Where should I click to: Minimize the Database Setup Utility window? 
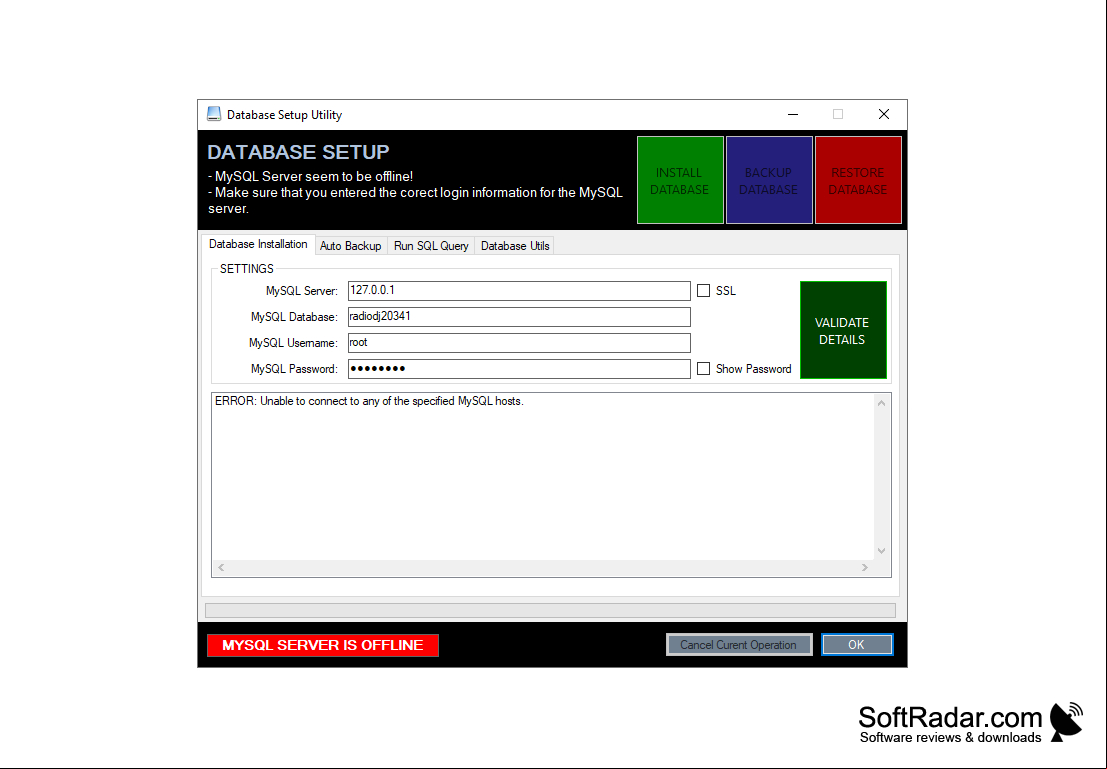793,114
